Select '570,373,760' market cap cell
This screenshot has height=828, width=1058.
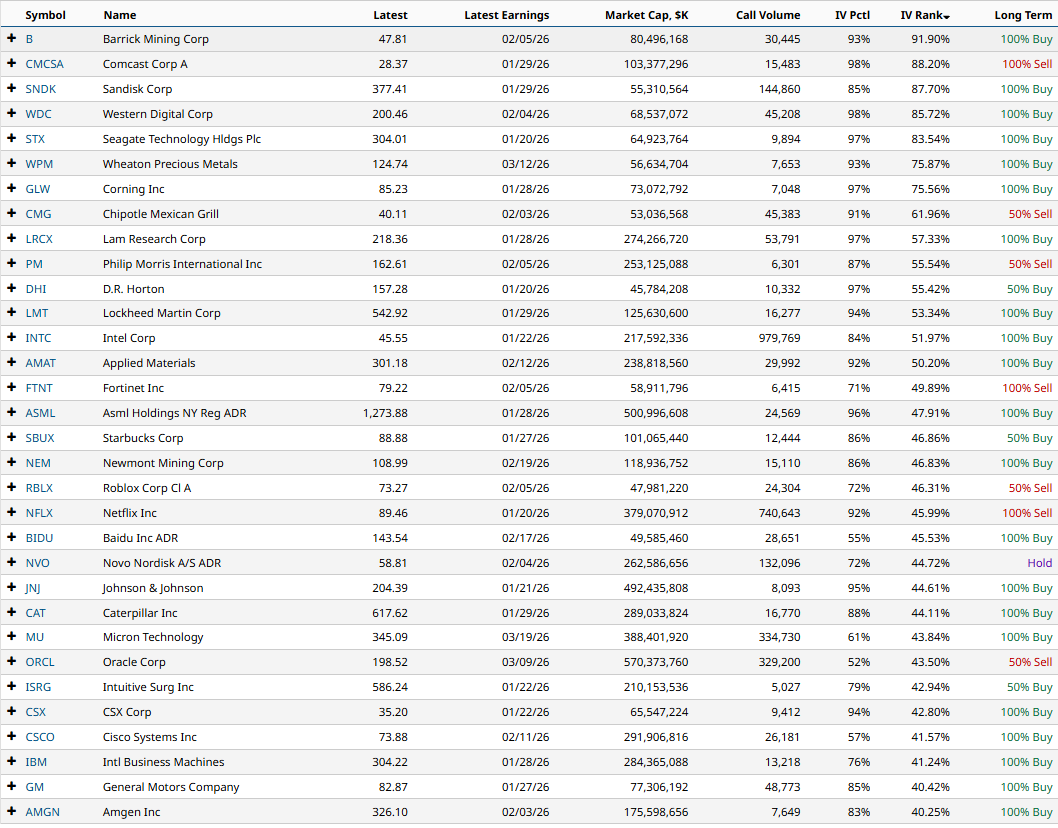coord(656,662)
